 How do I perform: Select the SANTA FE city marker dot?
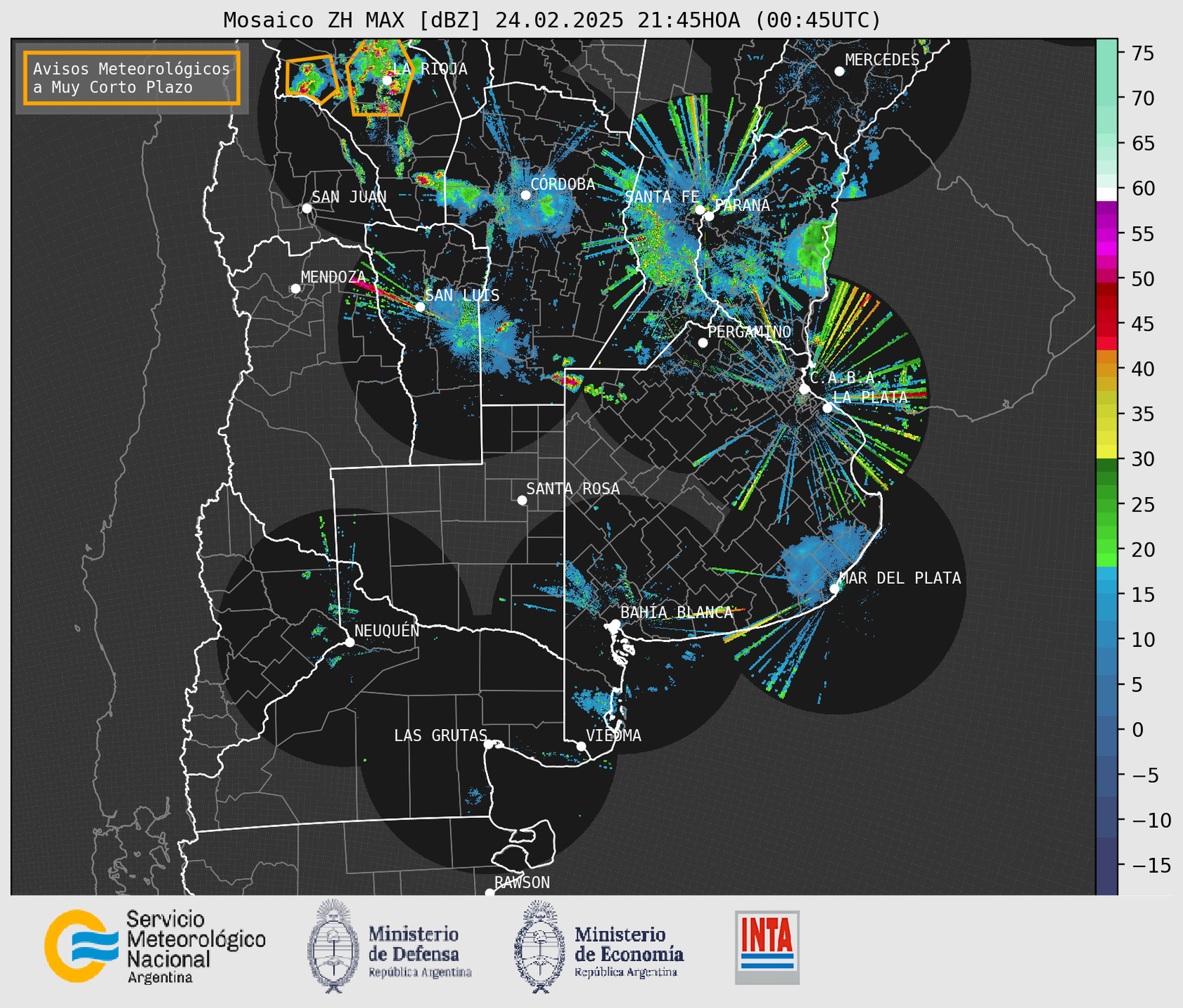pos(700,210)
